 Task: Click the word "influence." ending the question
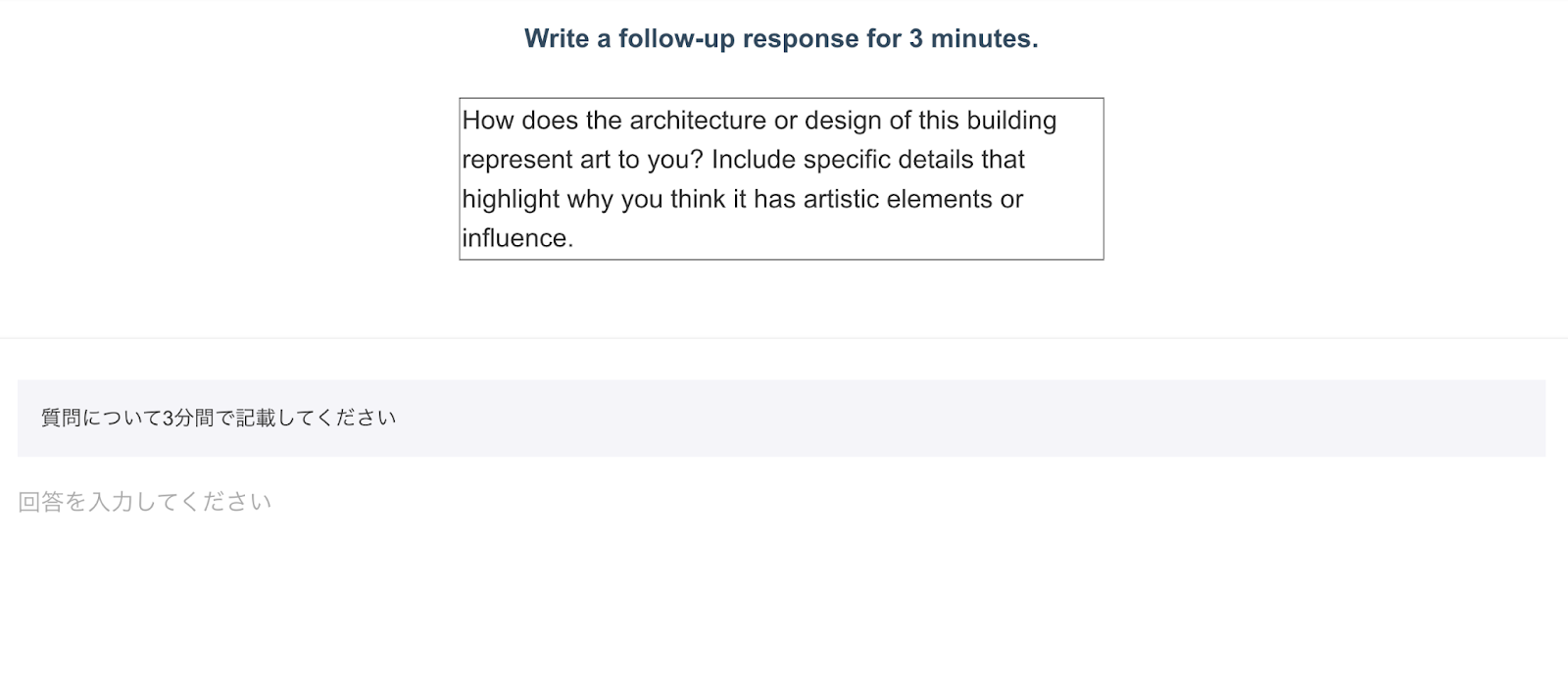(x=517, y=238)
